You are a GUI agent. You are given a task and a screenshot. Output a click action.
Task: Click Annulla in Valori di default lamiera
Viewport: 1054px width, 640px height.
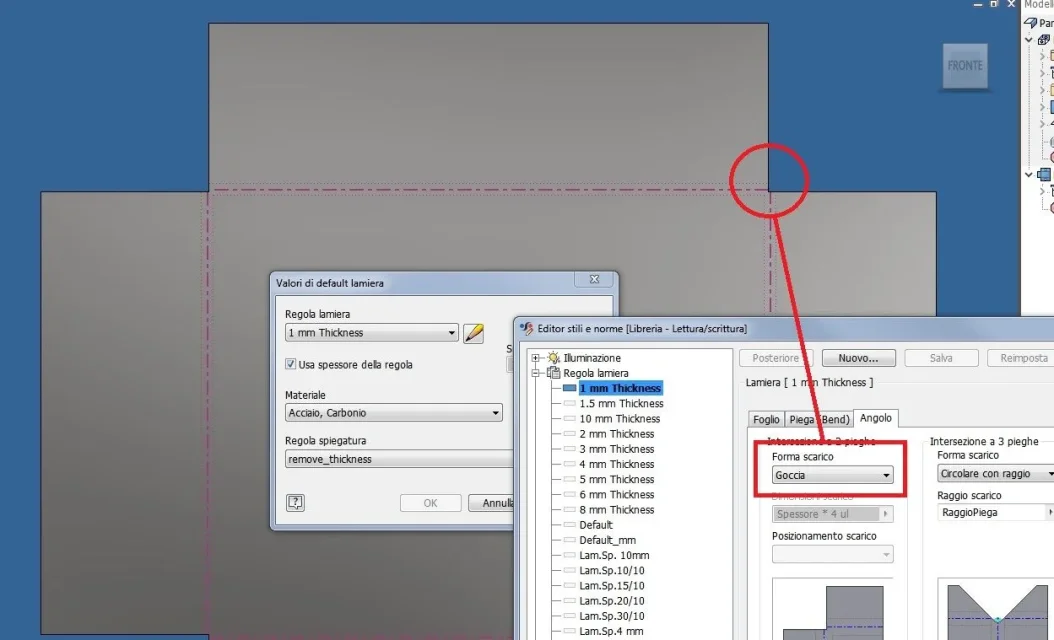coord(492,503)
